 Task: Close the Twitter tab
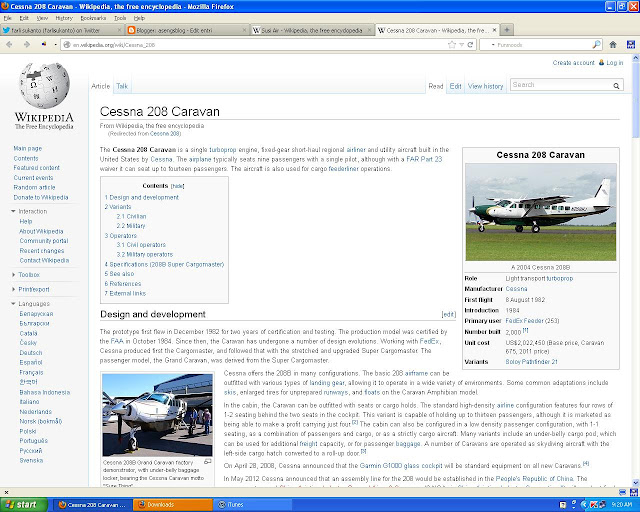click(120, 30)
